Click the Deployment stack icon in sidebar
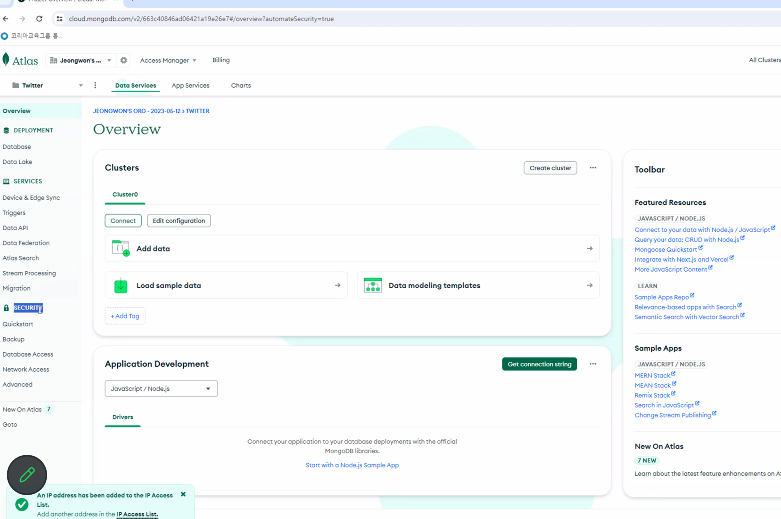This screenshot has height=519, width=781. (x=6, y=130)
